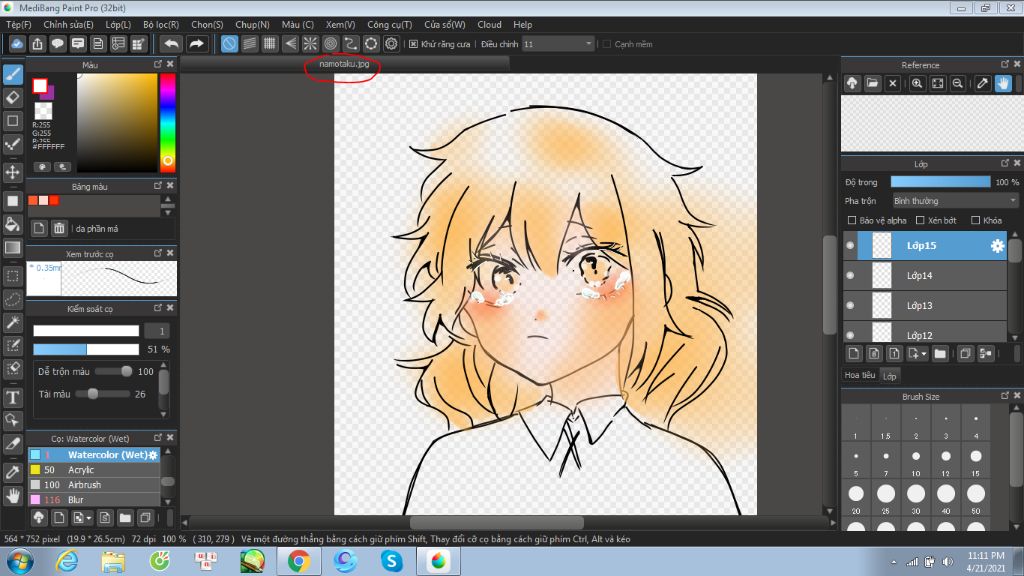1024x576 pixels.
Task: Adjust the Tải màu load-color slider
Action: (x=103, y=394)
